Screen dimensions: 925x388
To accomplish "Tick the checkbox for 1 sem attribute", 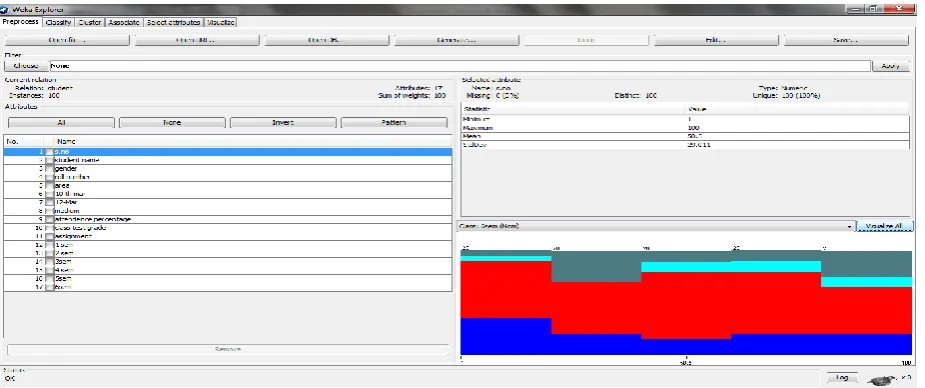I will (50, 245).
